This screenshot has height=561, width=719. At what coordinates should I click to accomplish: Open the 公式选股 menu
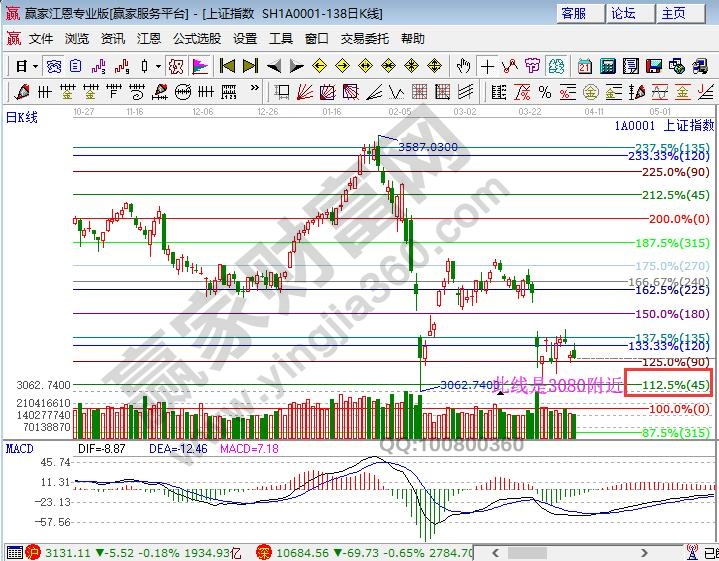coord(197,39)
